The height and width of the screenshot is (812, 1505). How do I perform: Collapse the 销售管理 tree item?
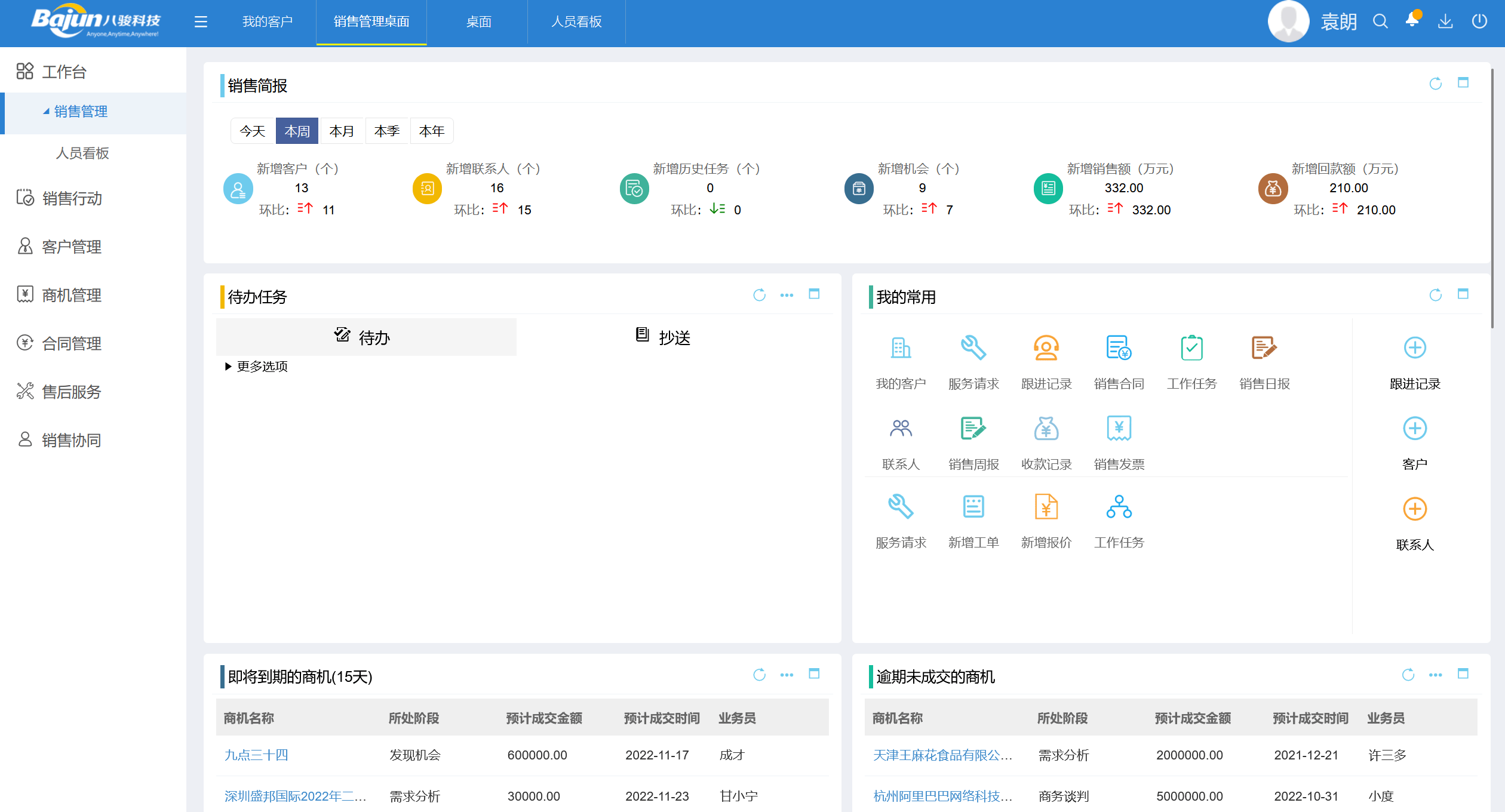pos(46,112)
